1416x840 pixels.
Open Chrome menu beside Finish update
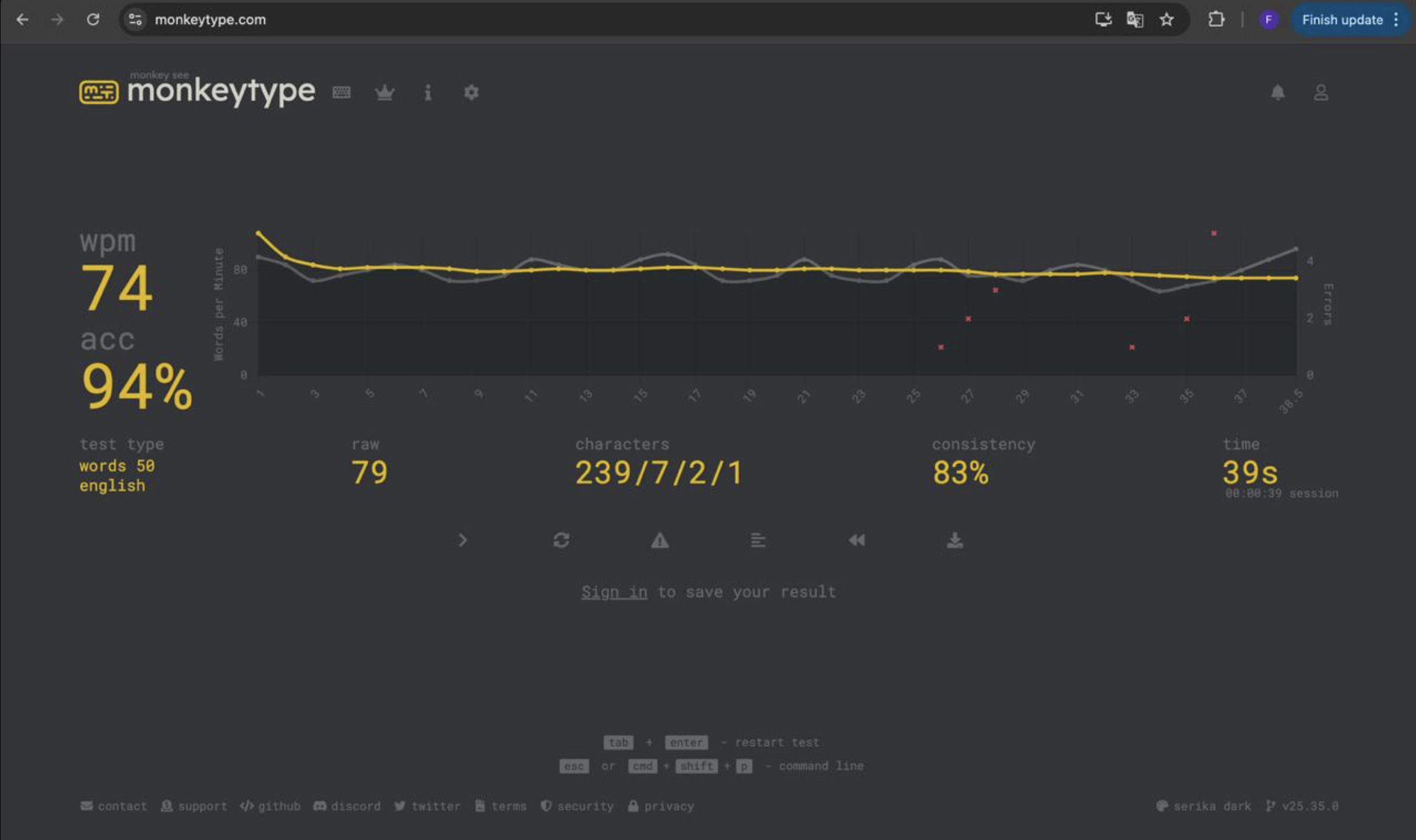[x=1396, y=19]
